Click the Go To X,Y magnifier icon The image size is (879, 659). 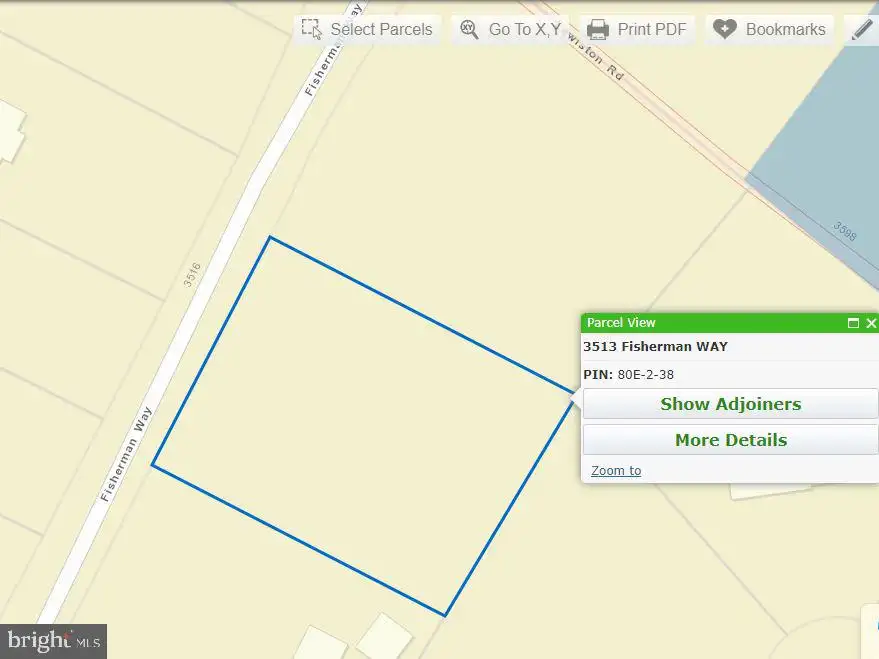[469, 29]
